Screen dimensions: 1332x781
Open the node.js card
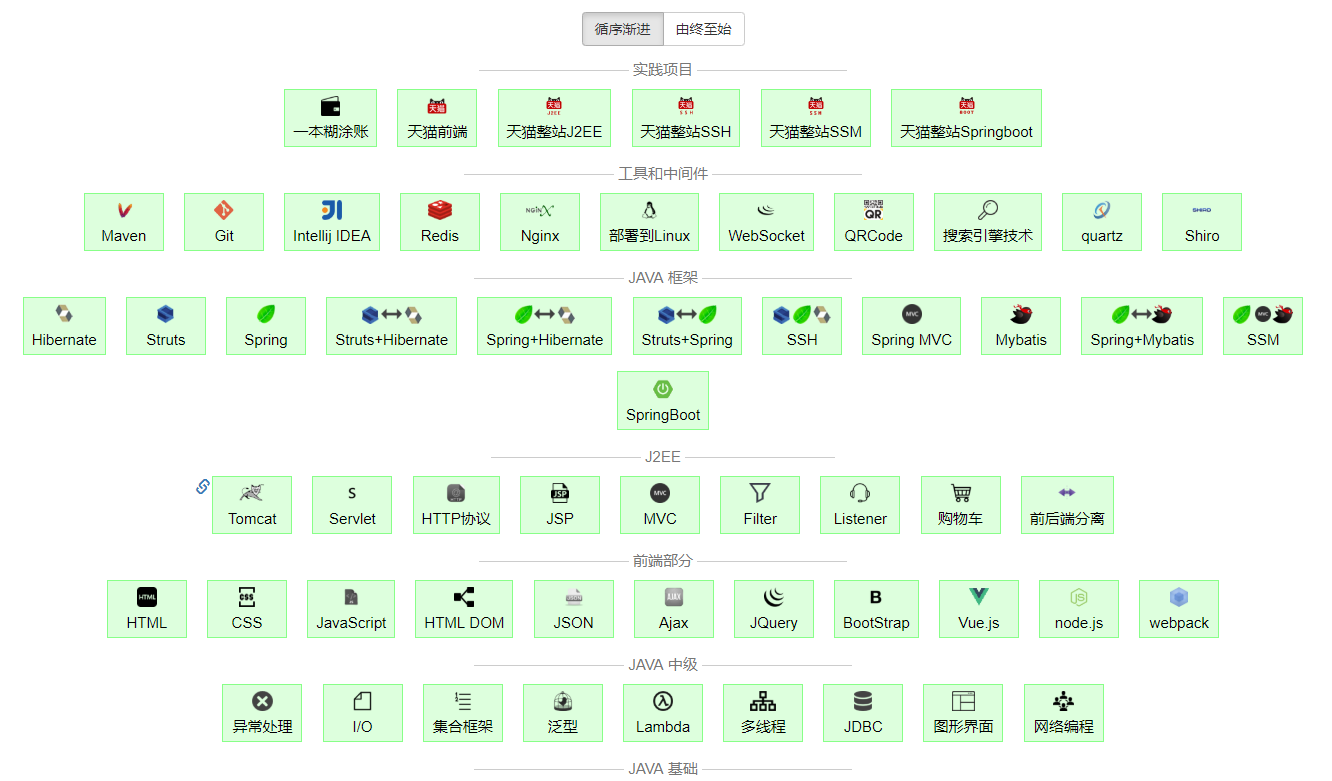pyautogui.click(x=1079, y=609)
